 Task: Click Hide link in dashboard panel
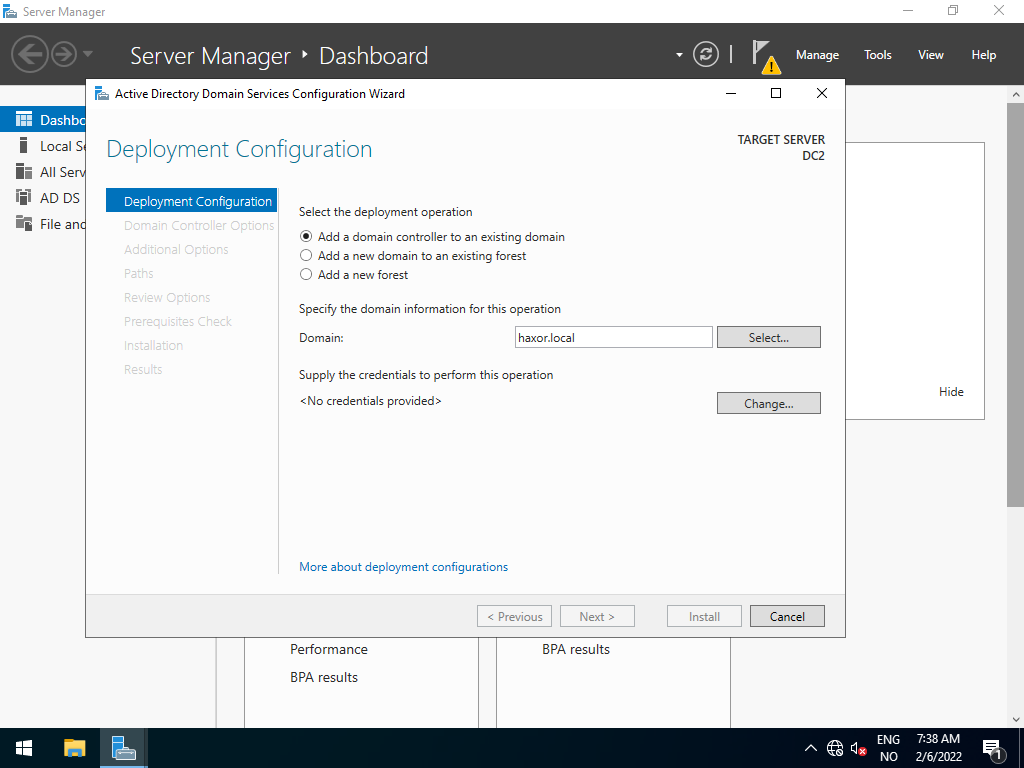[x=951, y=391]
